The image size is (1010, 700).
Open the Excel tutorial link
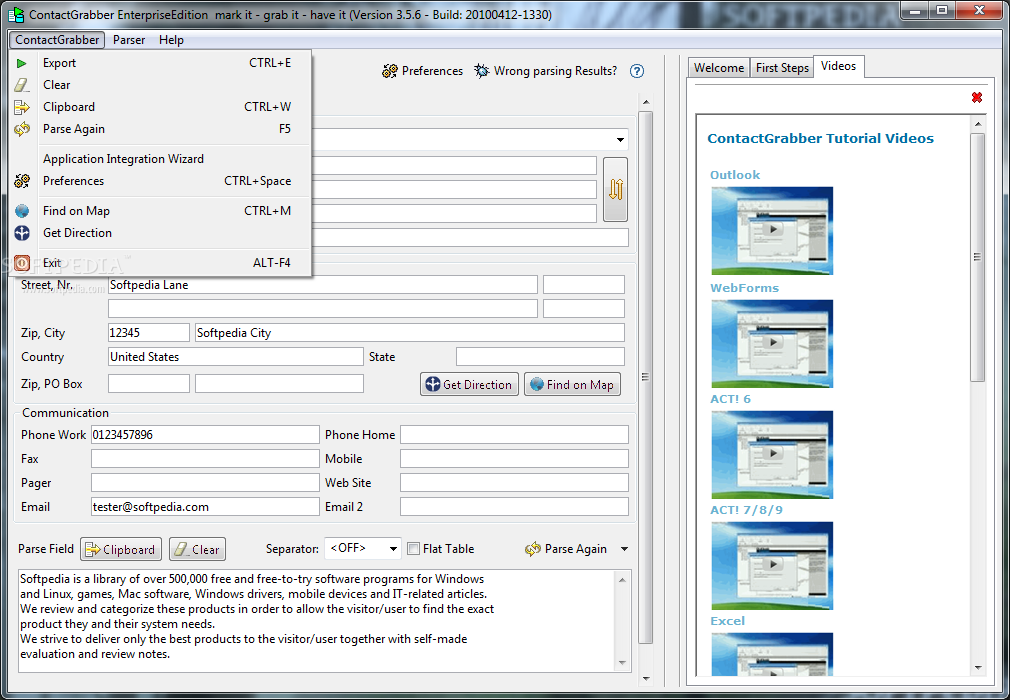[x=727, y=621]
